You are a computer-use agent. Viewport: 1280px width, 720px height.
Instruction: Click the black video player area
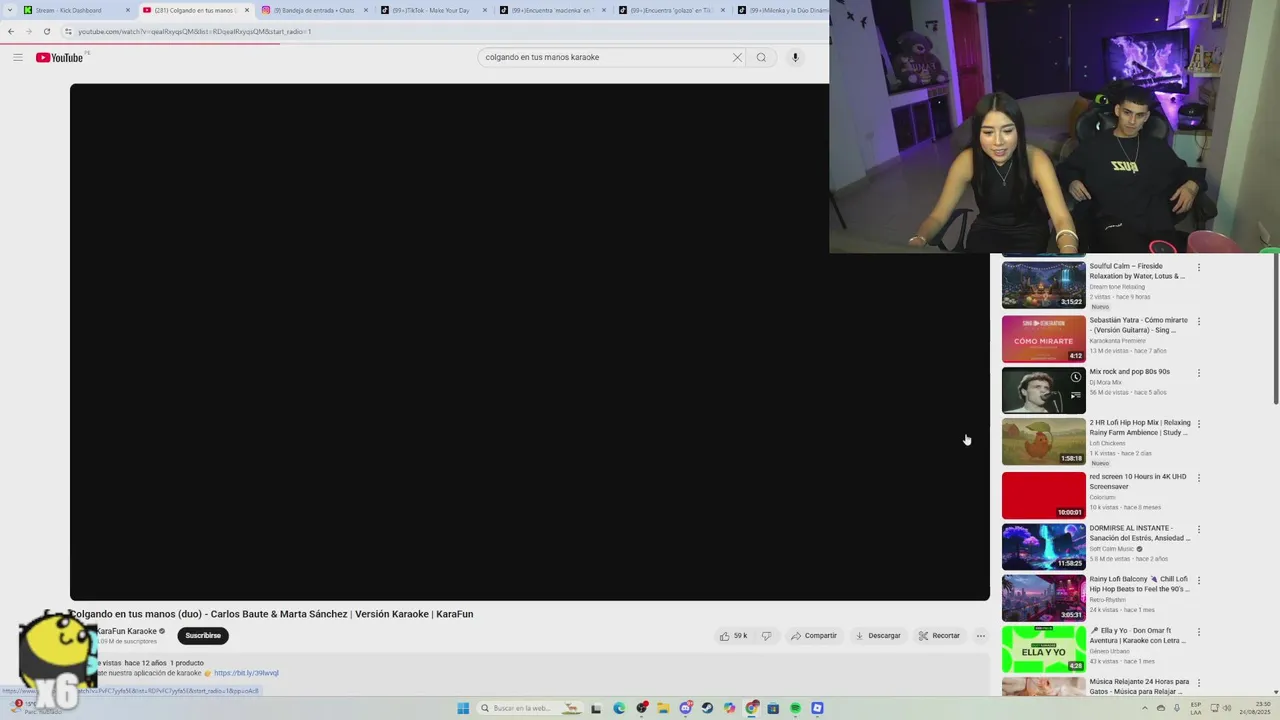click(x=530, y=342)
